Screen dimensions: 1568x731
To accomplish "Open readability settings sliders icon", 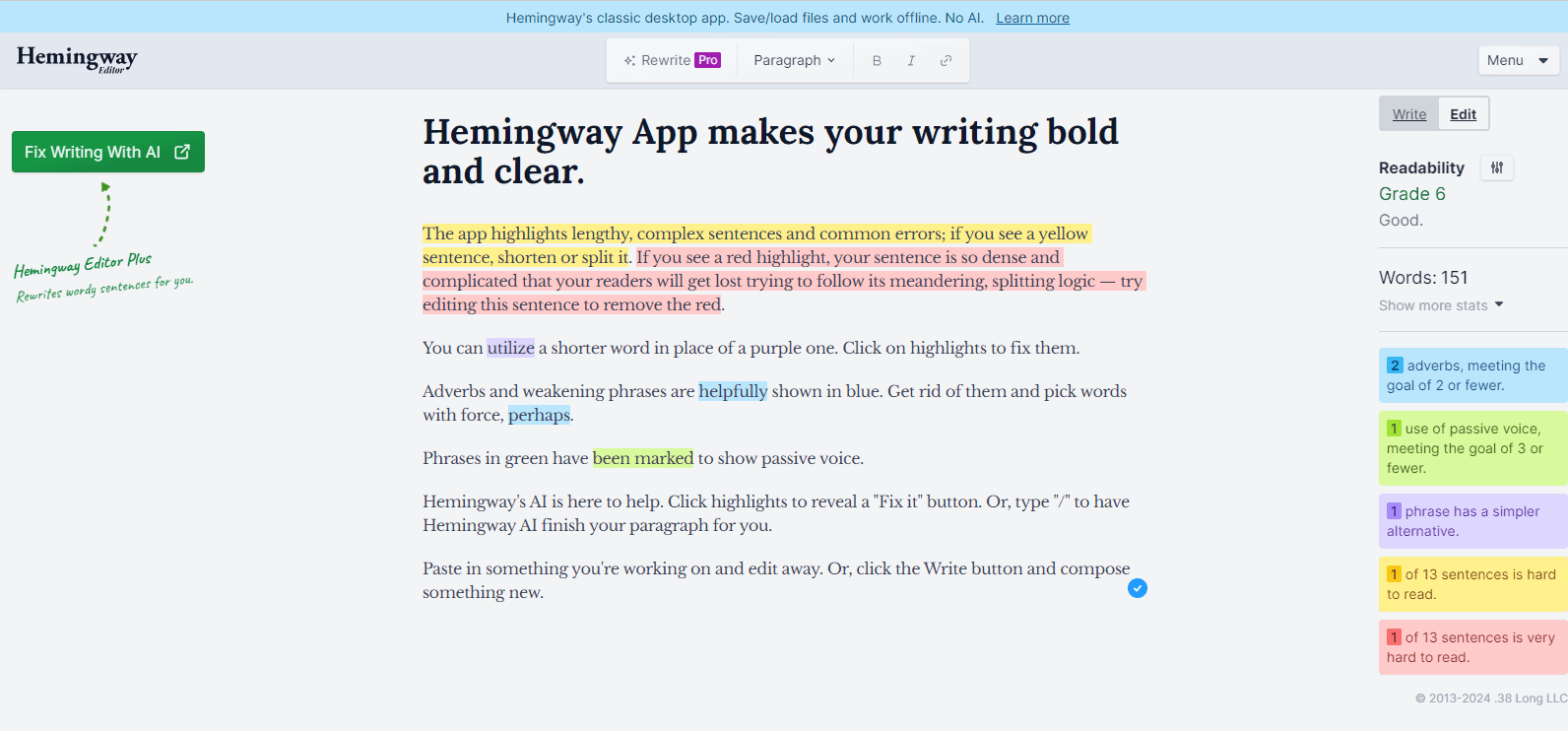I will coord(1497,167).
